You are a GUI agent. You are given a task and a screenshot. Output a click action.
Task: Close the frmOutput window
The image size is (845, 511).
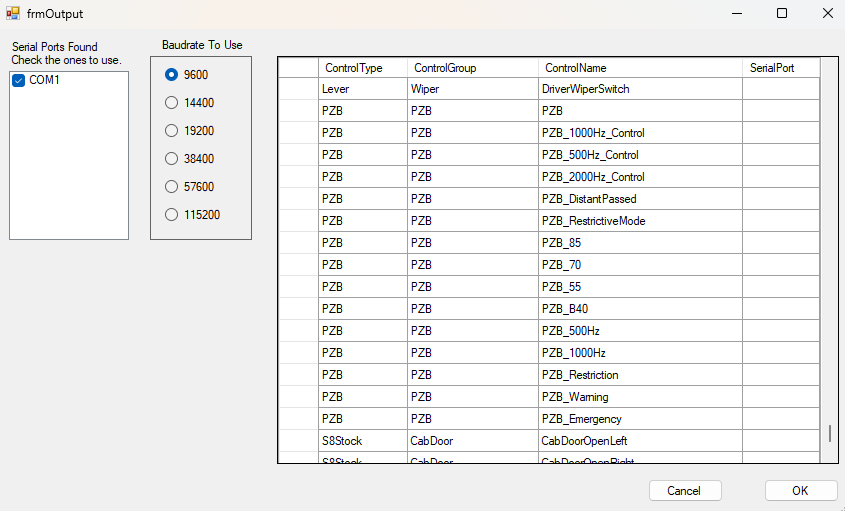click(828, 13)
